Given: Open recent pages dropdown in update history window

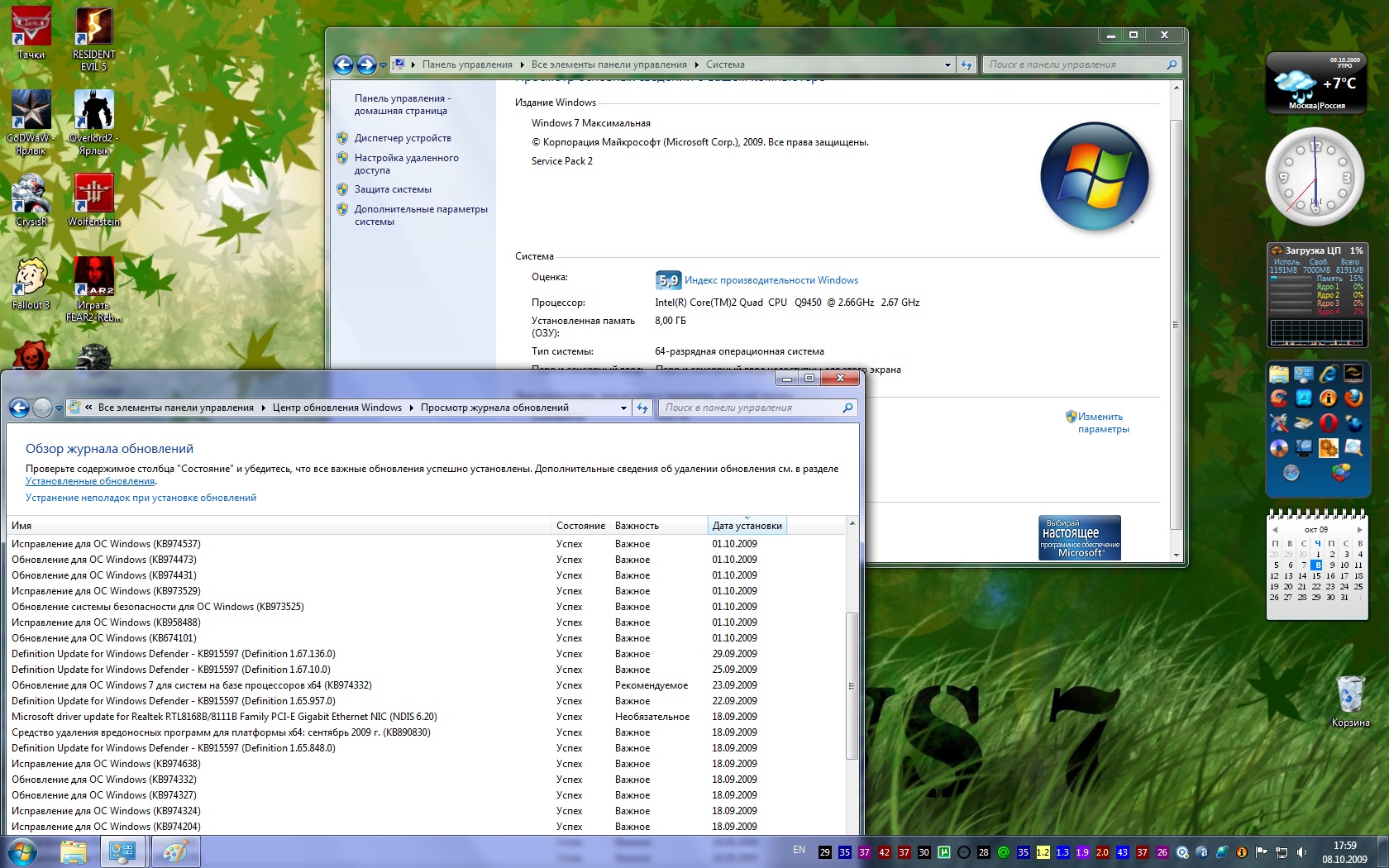Looking at the screenshot, I should pyautogui.click(x=59, y=408).
